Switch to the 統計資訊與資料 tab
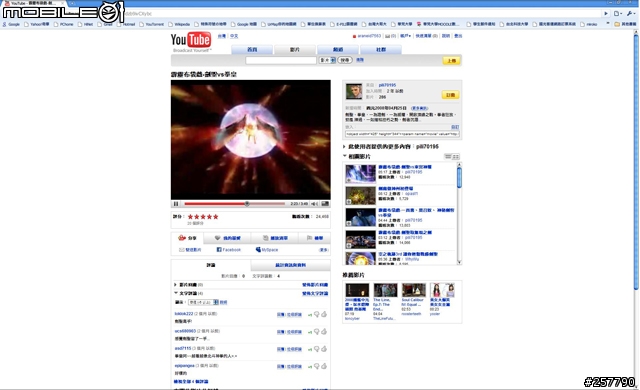The height and width of the screenshot is (390, 640). pos(291,265)
